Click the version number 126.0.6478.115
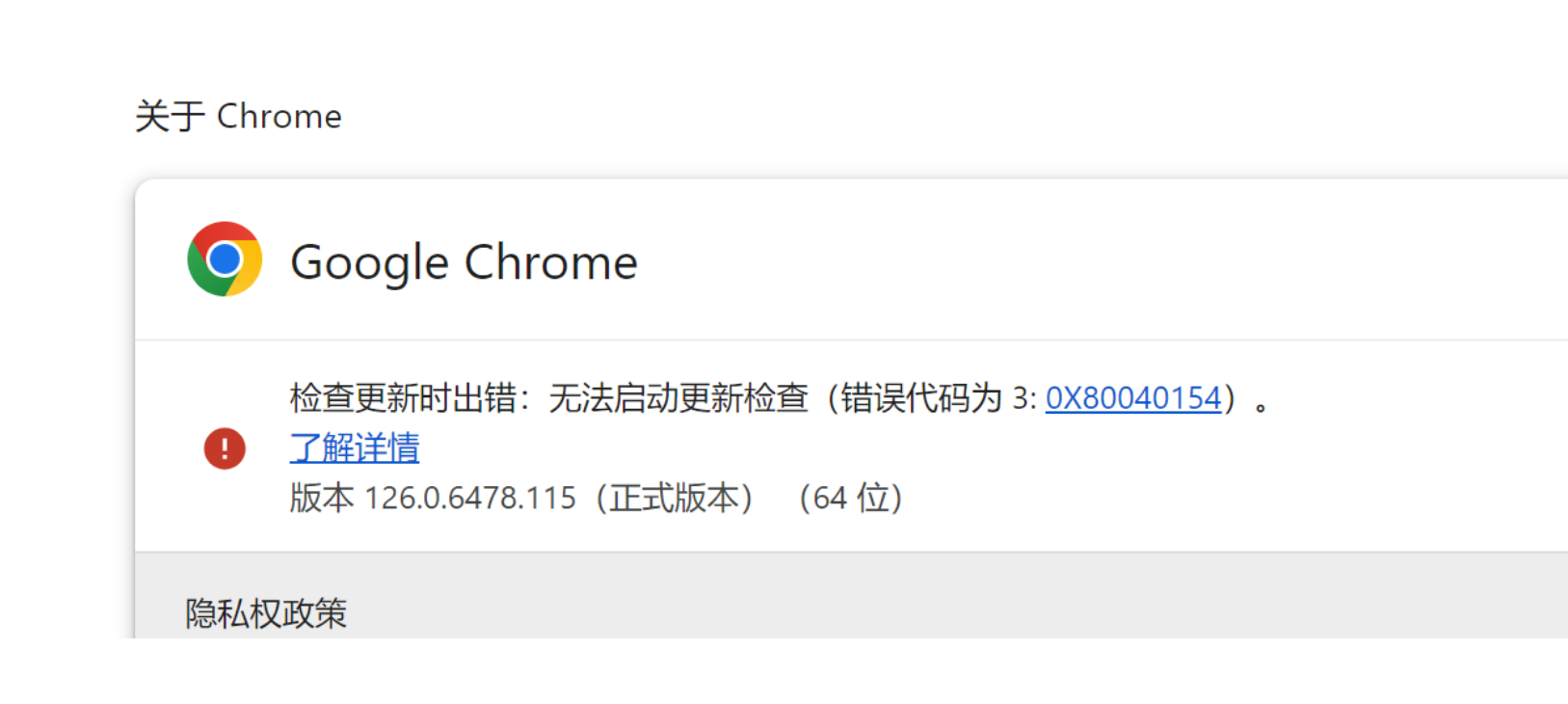 point(470,499)
